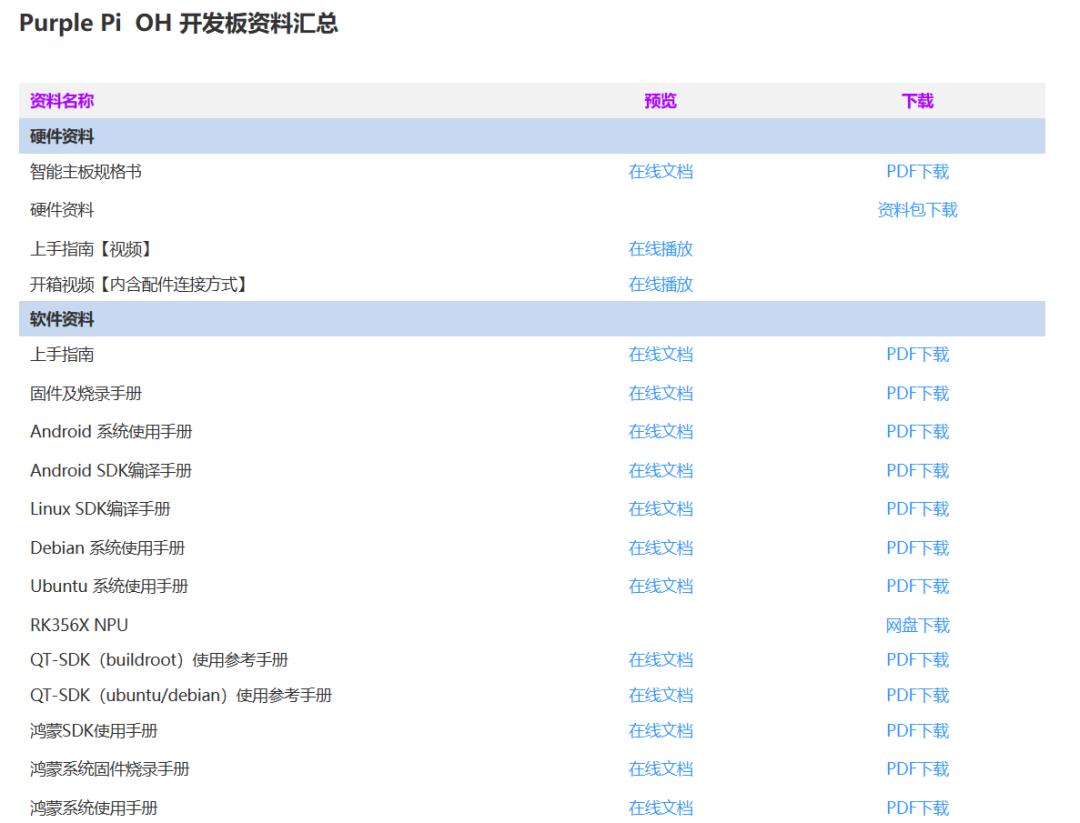1080x823 pixels.
Task: Download PDF for 固件及烧录手册
Action: coord(917,393)
